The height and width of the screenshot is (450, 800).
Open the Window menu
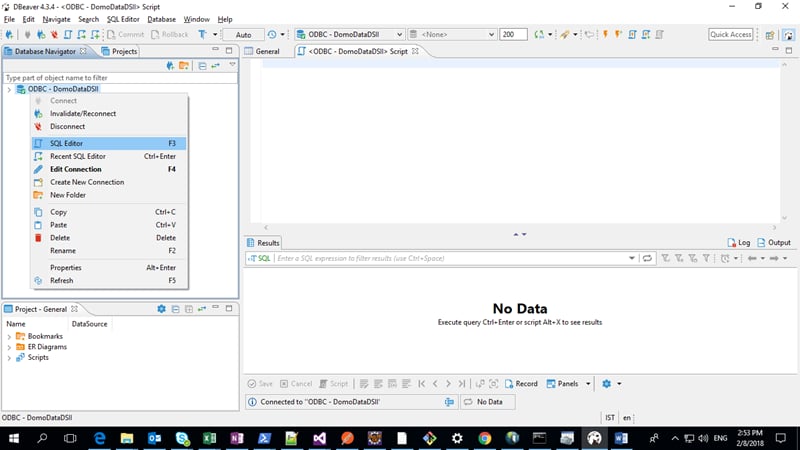click(196, 19)
